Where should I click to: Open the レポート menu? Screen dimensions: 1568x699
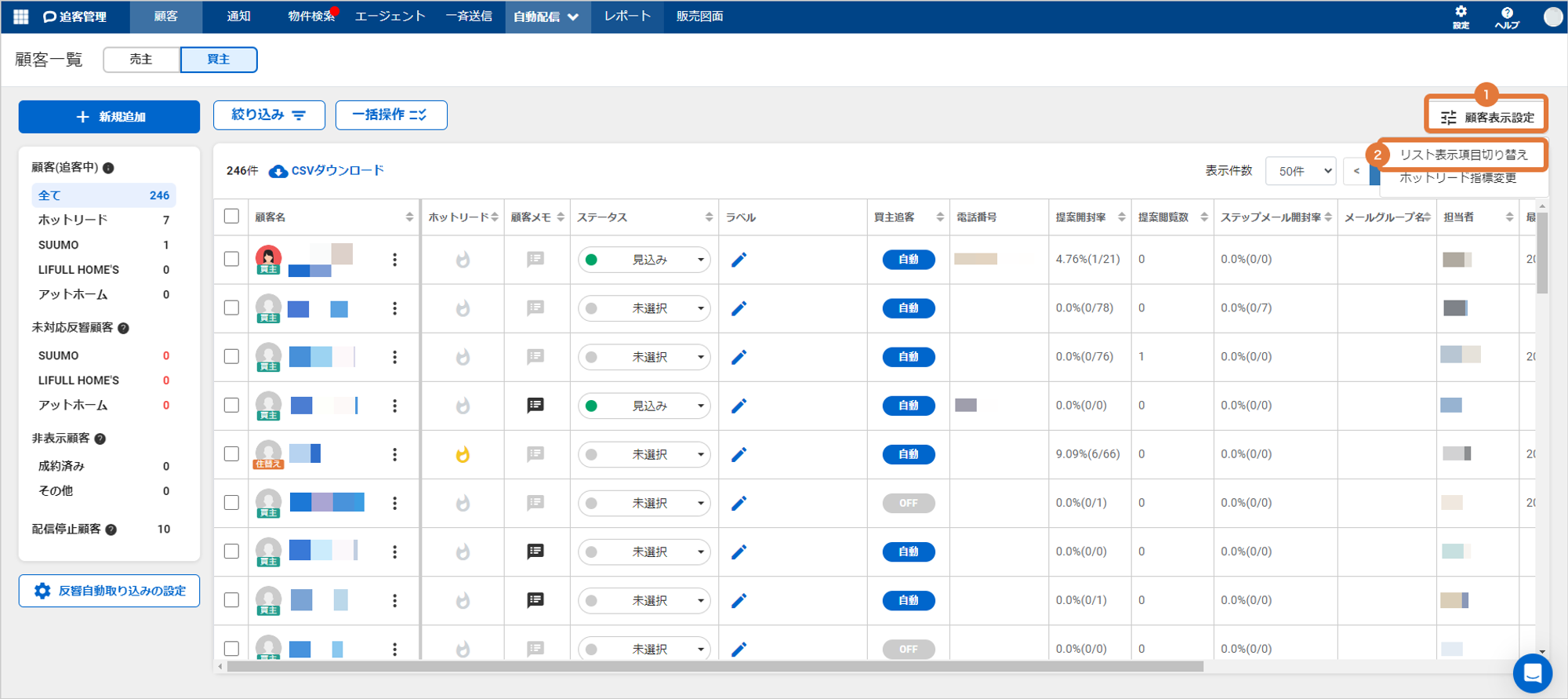(627, 16)
